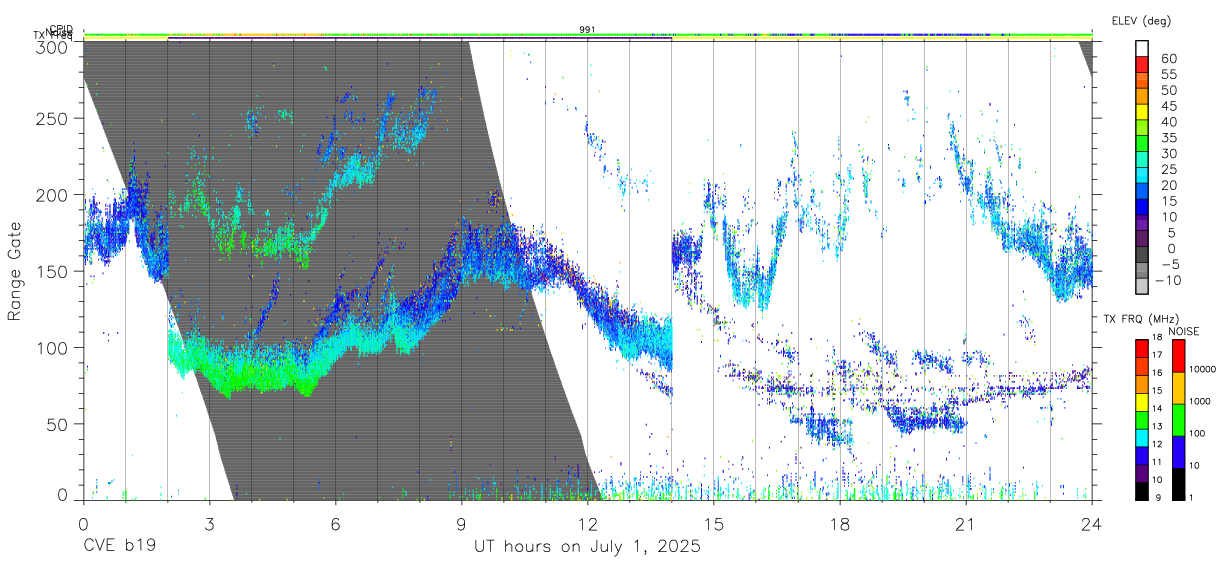Select the red top swatch of the NOISE bar
The height and width of the screenshot is (567, 1228).
coord(1177,355)
